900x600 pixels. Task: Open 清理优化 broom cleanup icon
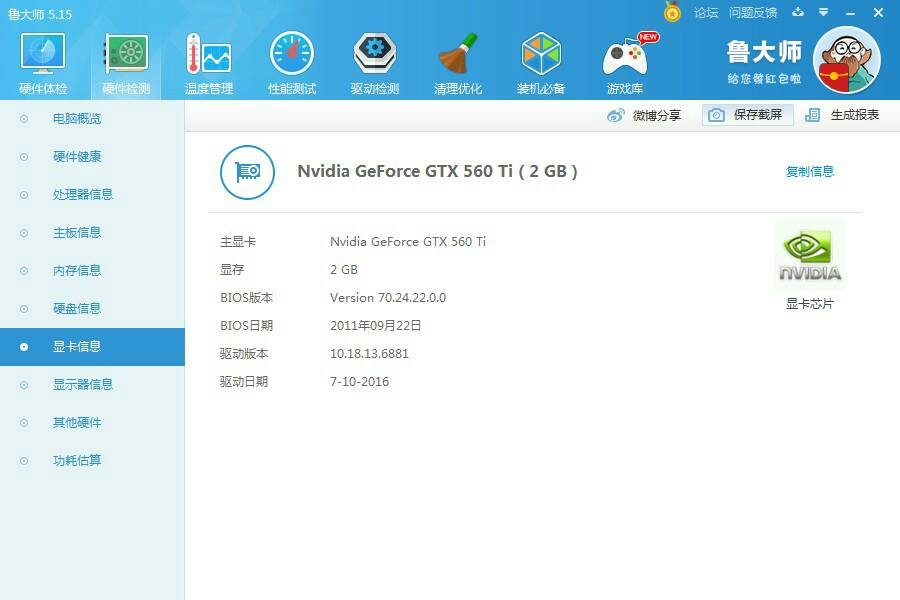pos(458,54)
